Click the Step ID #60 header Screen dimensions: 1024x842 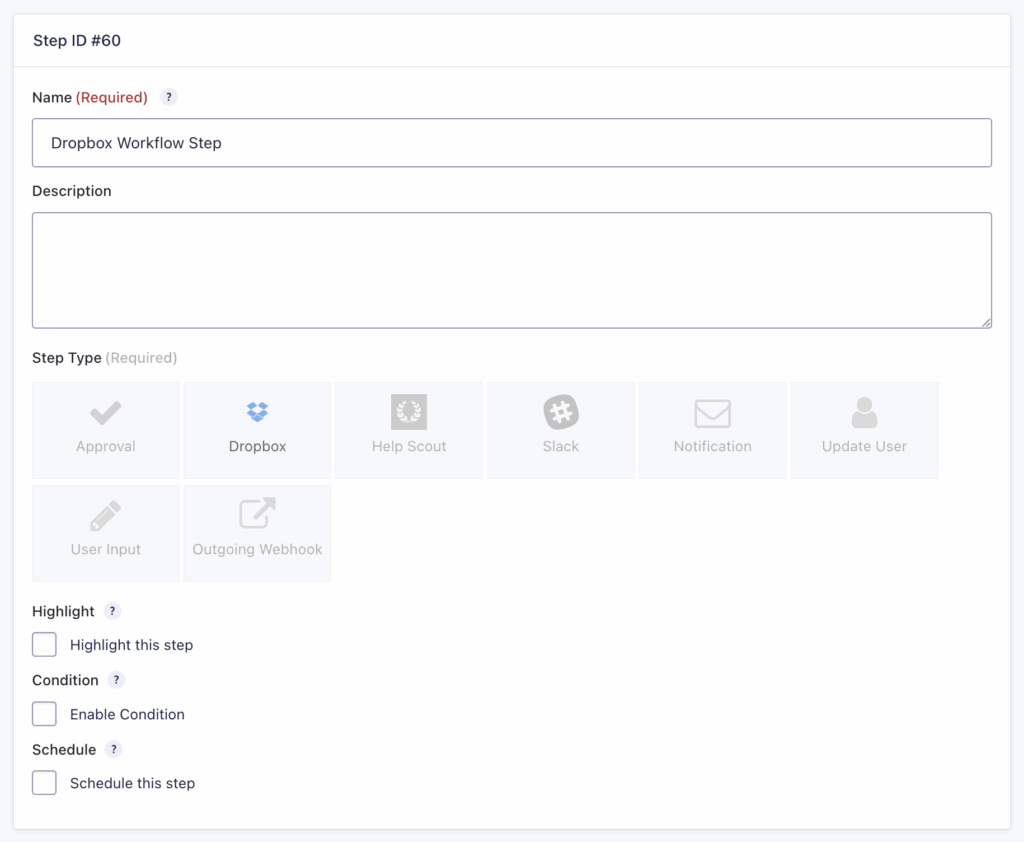pos(76,41)
